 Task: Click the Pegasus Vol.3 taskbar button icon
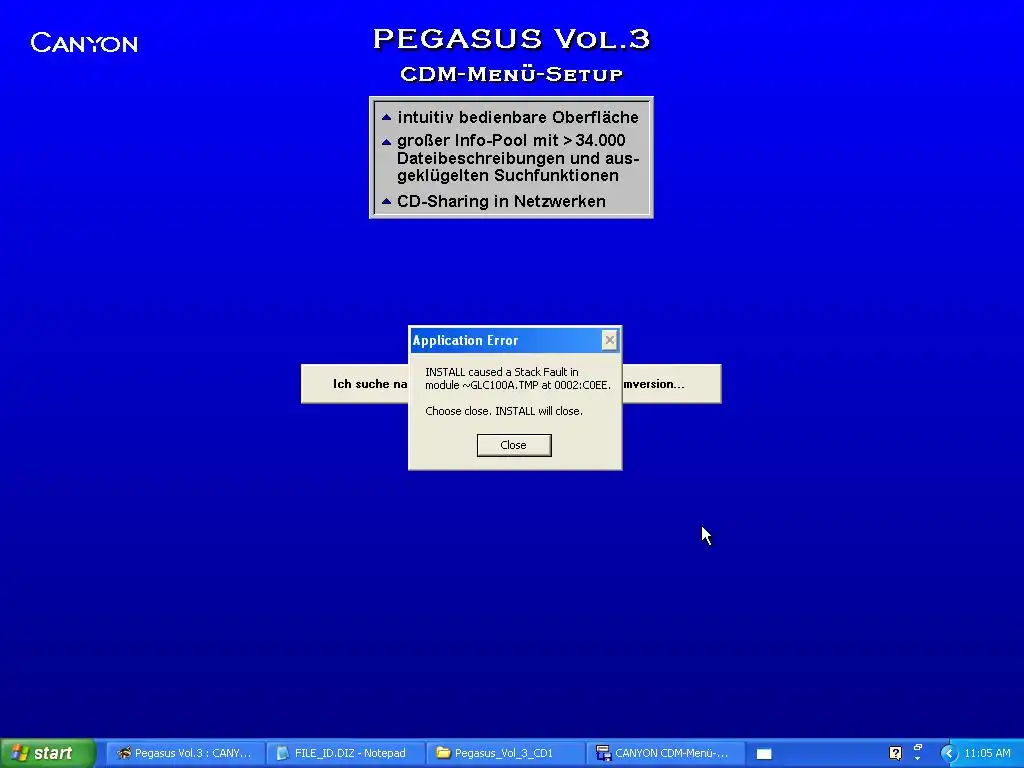(x=124, y=753)
